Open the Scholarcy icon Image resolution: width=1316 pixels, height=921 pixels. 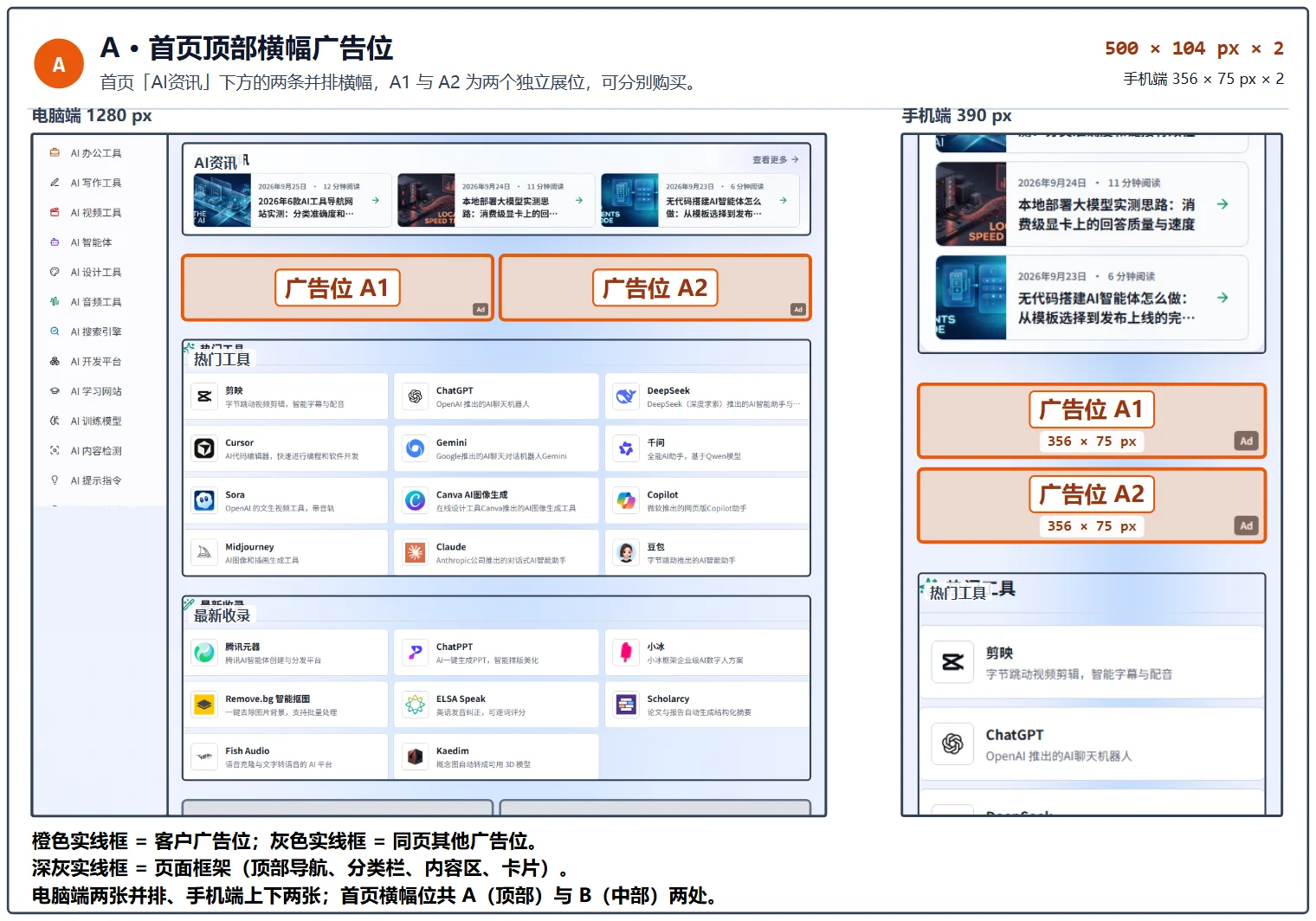coord(626,705)
